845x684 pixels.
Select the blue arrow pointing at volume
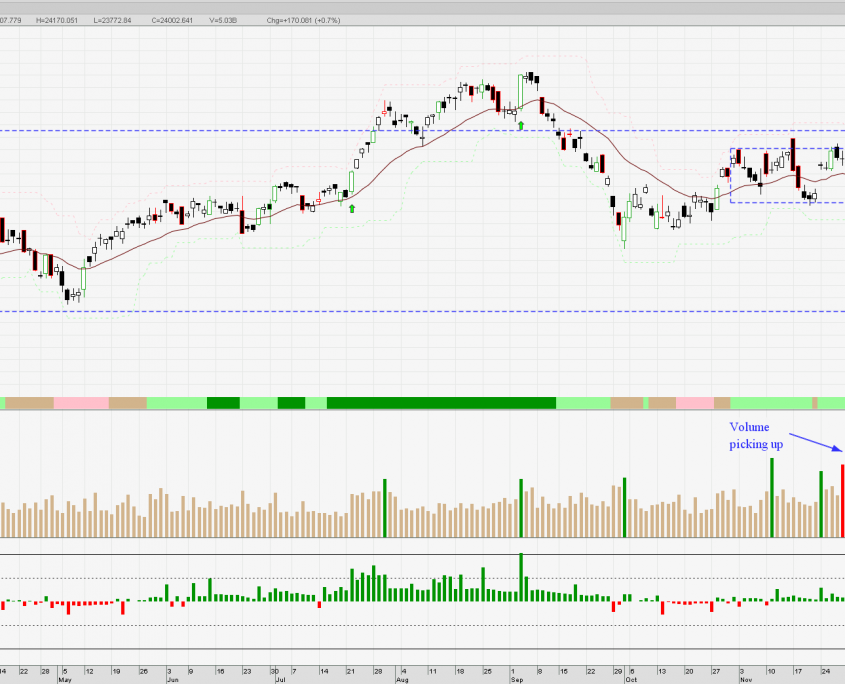point(814,441)
